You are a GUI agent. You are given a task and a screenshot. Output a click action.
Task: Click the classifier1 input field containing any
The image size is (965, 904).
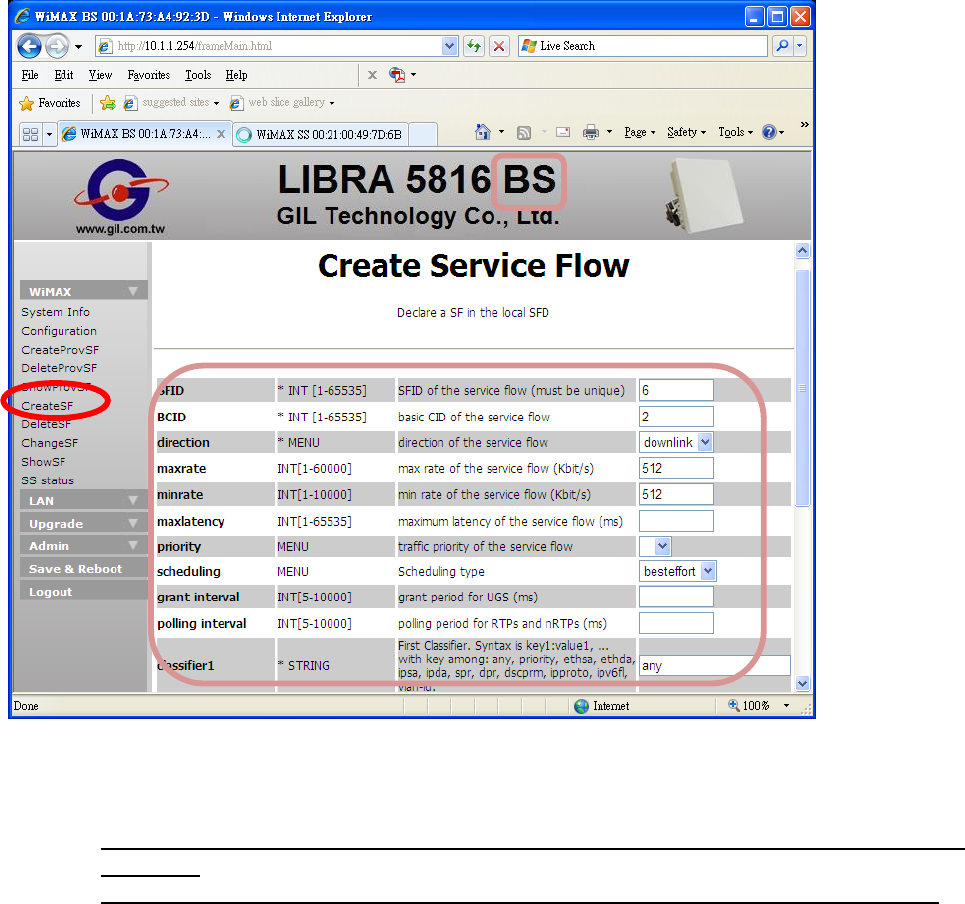pyautogui.click(x=715, y=665)
